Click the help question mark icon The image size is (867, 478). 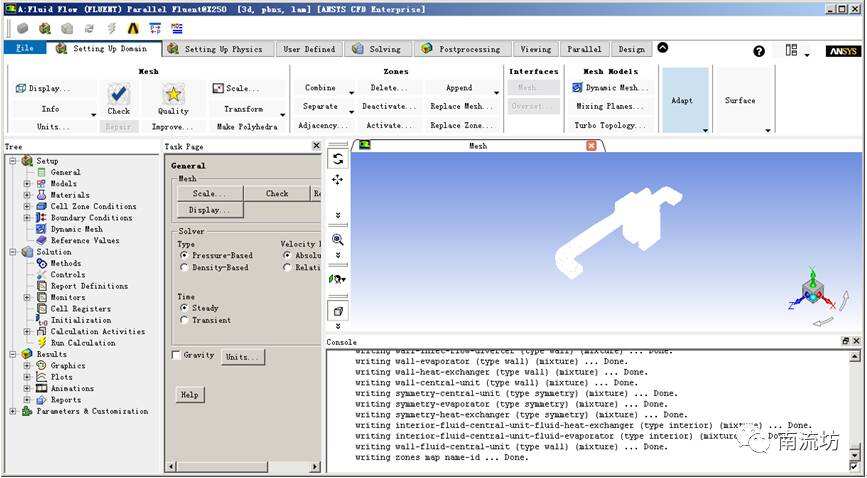point(759,51)
